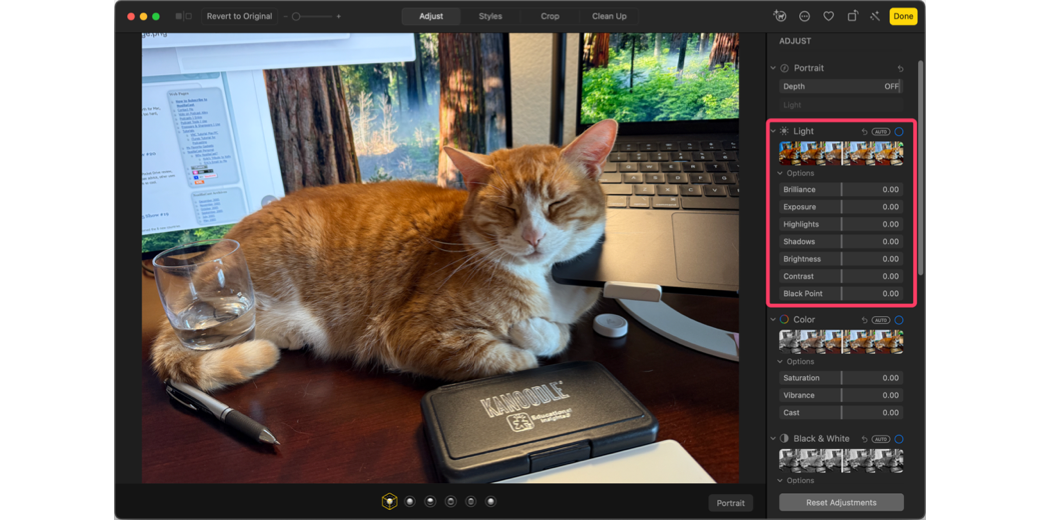Switch to the Crop tab
1040x520 pixels.
click(550, 16)
